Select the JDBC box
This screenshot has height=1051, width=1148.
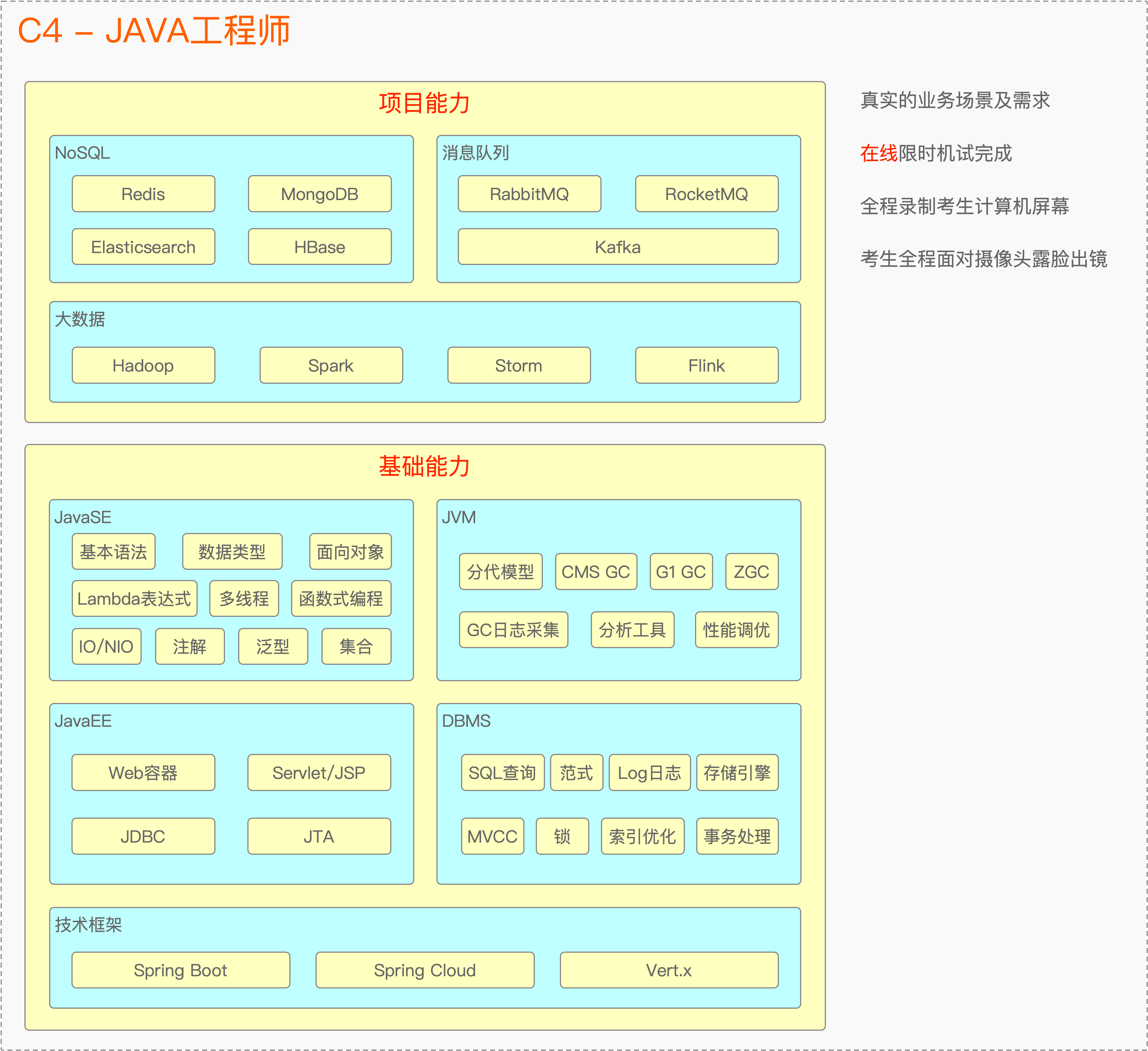[x=143, y=836]
